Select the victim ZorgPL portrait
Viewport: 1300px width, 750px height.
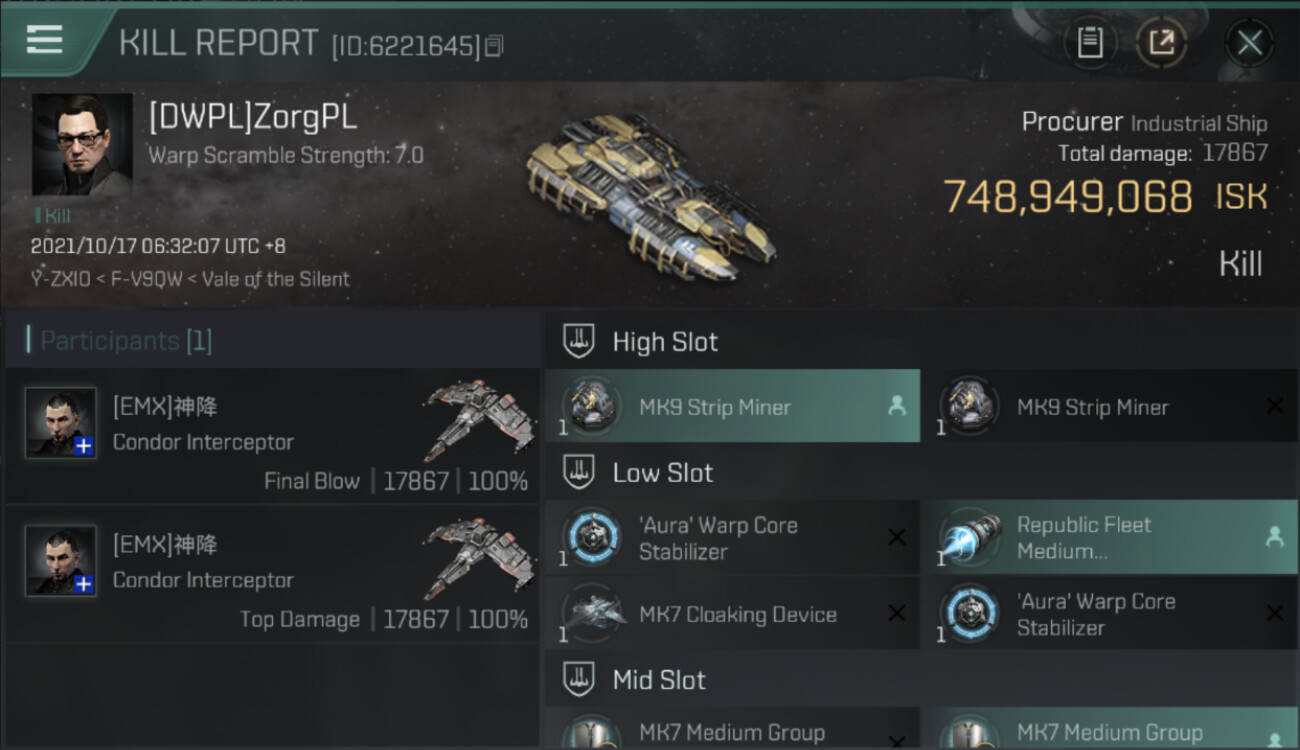pyautogui.click(x=82, y=144)
